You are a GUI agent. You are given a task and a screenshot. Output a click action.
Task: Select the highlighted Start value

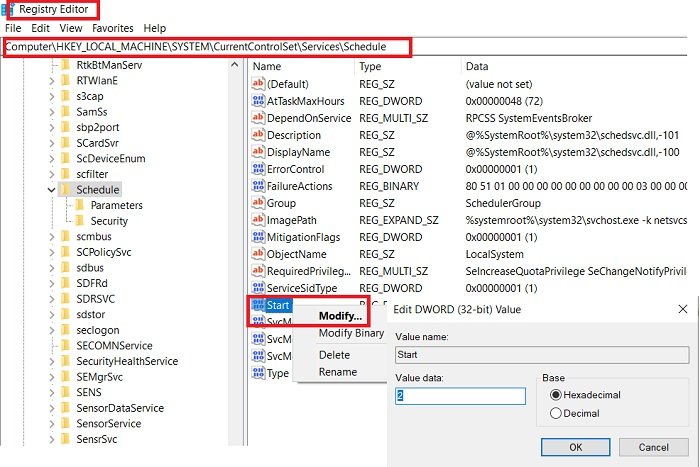pyautogui.click(x=278, y=305)
